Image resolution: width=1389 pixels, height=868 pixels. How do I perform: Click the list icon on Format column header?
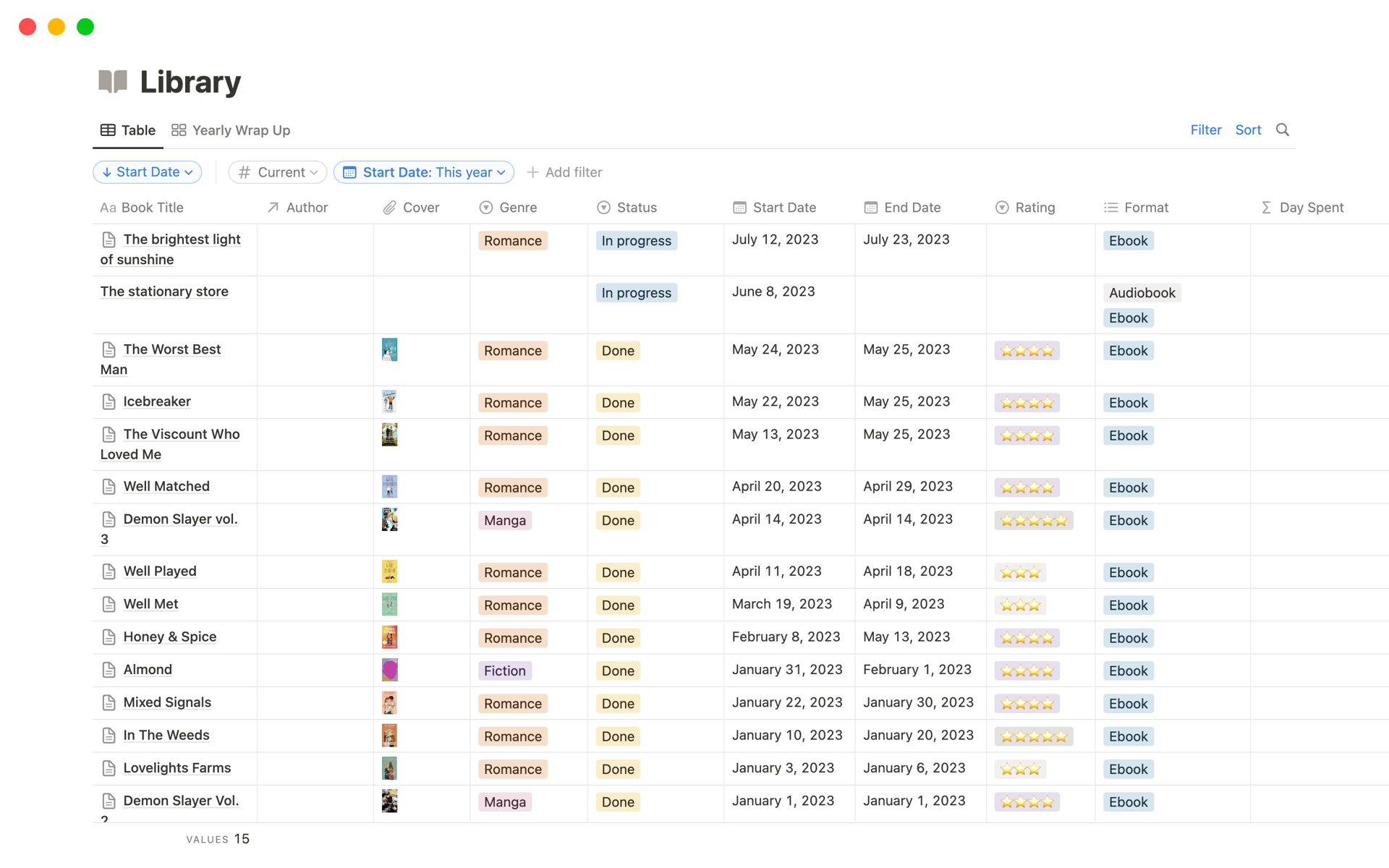point(1111,208)
